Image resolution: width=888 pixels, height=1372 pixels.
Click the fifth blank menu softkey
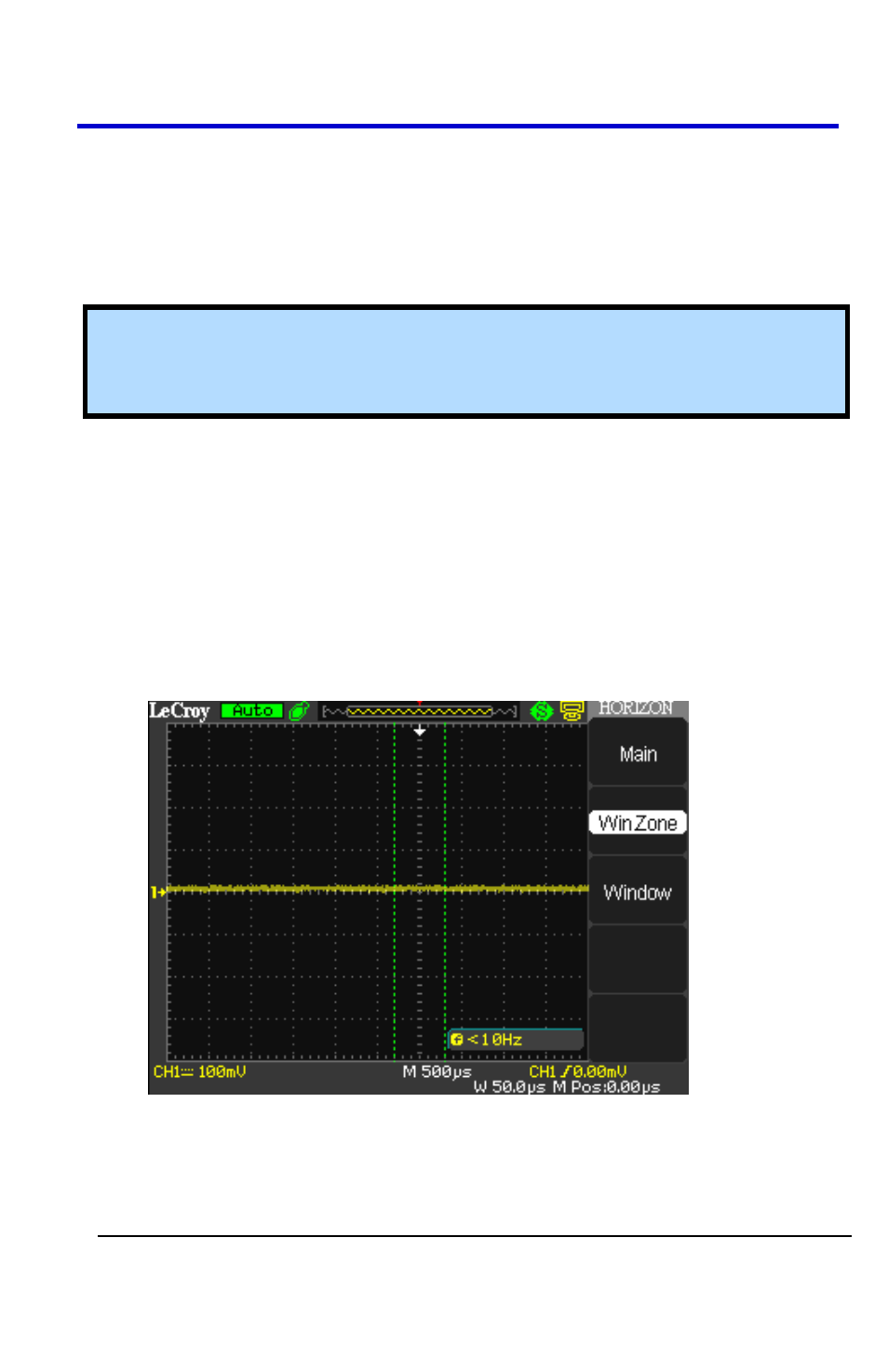click(638, 1028)
